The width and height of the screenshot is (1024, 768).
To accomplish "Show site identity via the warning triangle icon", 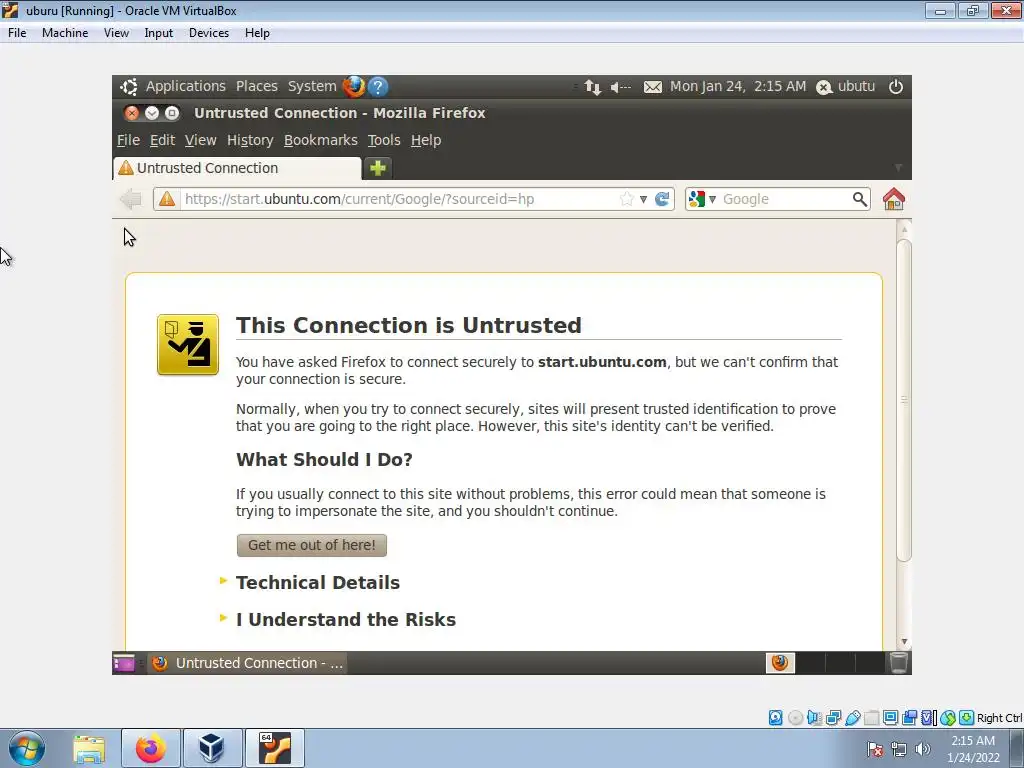I will click(x=167, y=199).
